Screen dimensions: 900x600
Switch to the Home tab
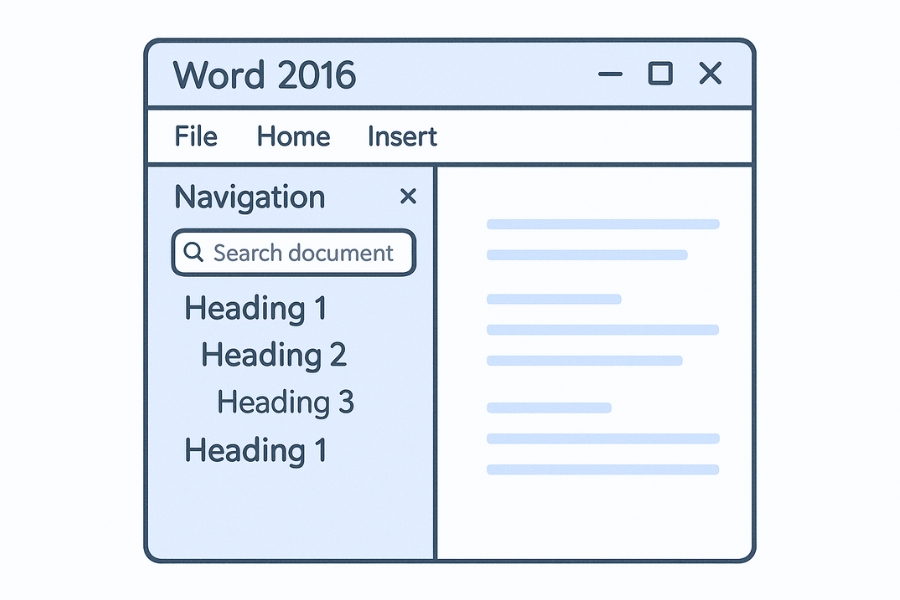(x=293, y=137)
